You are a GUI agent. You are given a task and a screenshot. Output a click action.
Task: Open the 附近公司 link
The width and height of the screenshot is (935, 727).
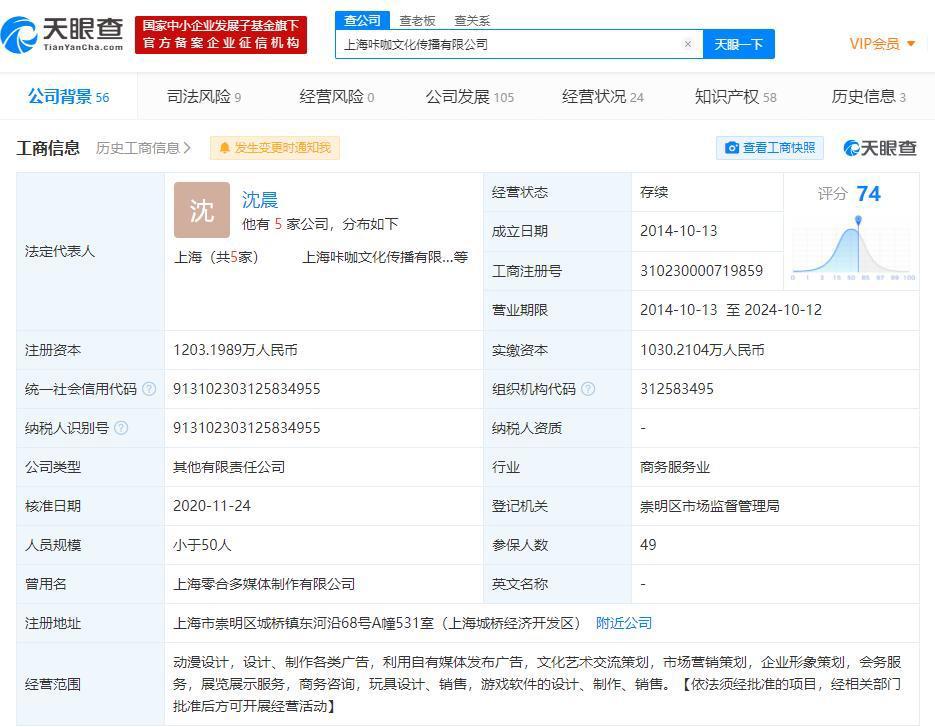(x=623, y=622)
